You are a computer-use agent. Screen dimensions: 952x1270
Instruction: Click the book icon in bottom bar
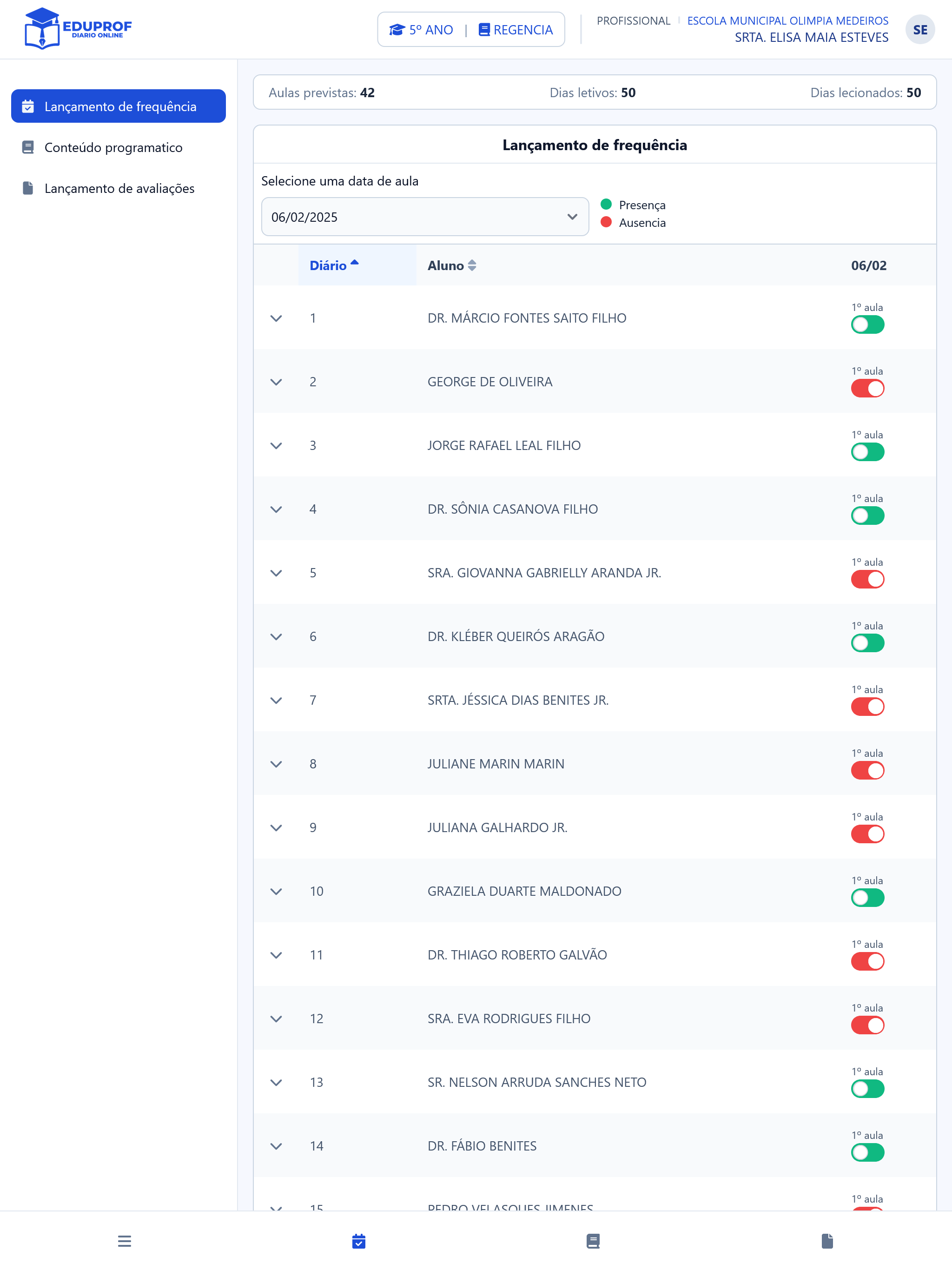[x=593, y=1241]
